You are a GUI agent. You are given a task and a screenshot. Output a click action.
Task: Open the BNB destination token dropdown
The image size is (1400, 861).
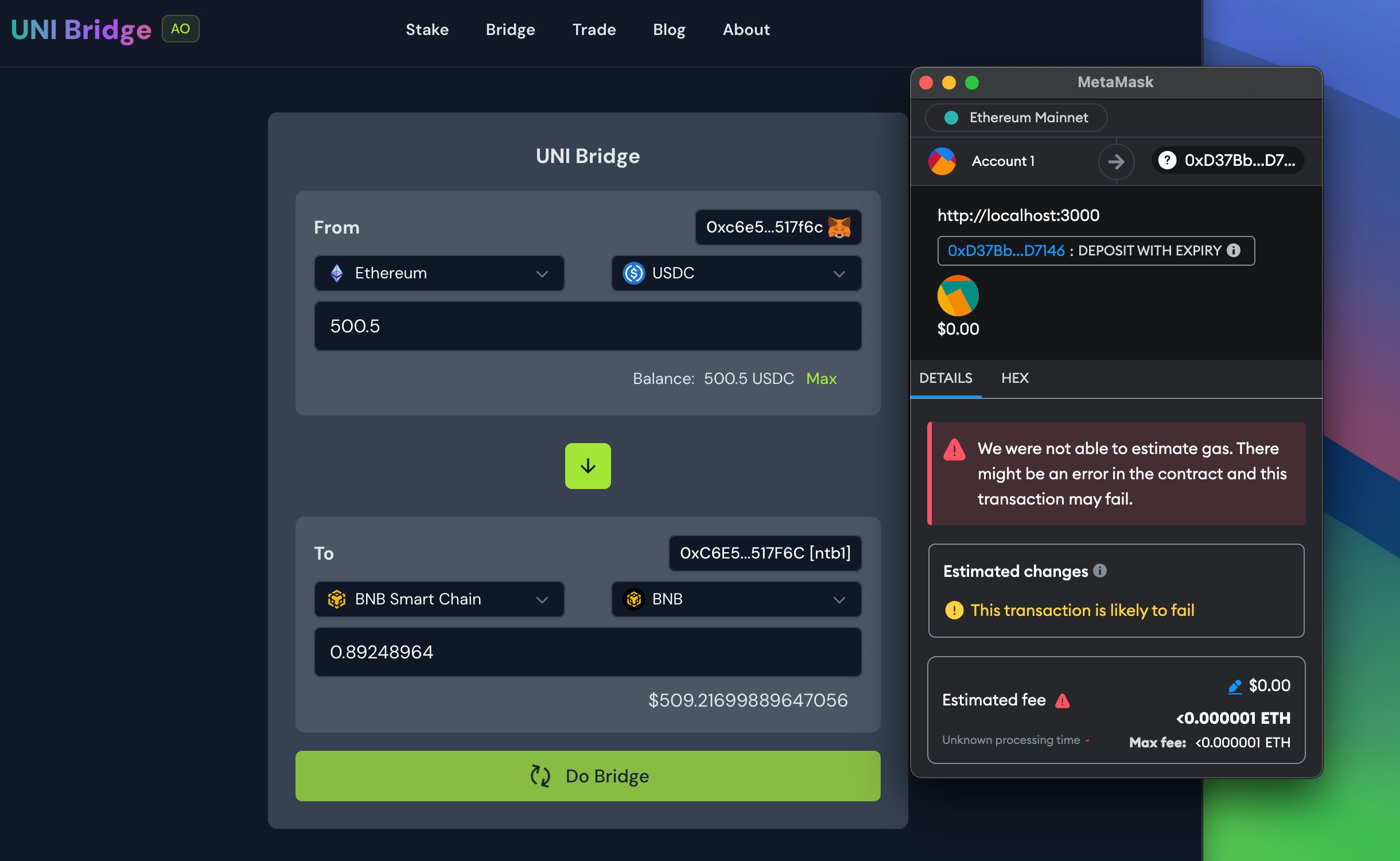coord(736,599)
